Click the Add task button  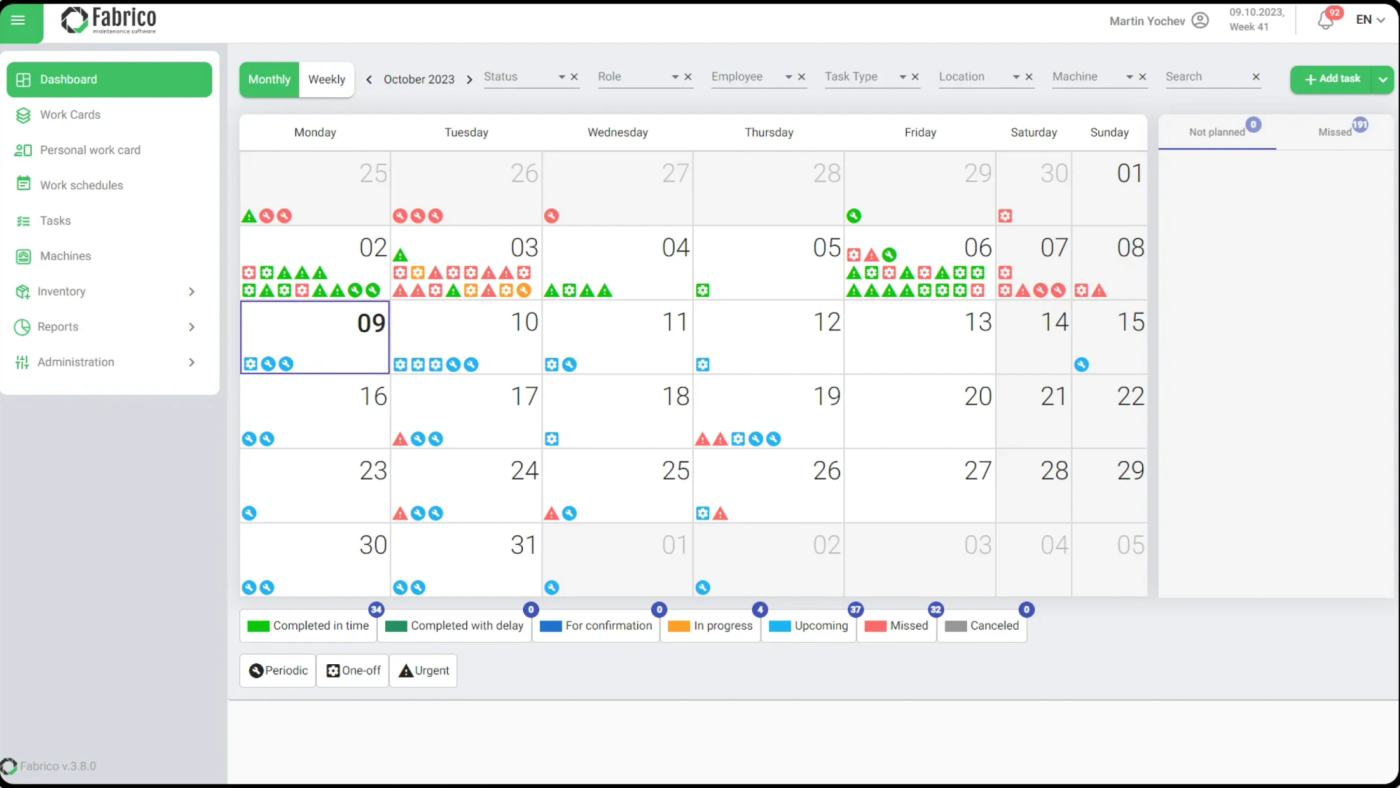pyautogui.click(x=1331, y=79)
